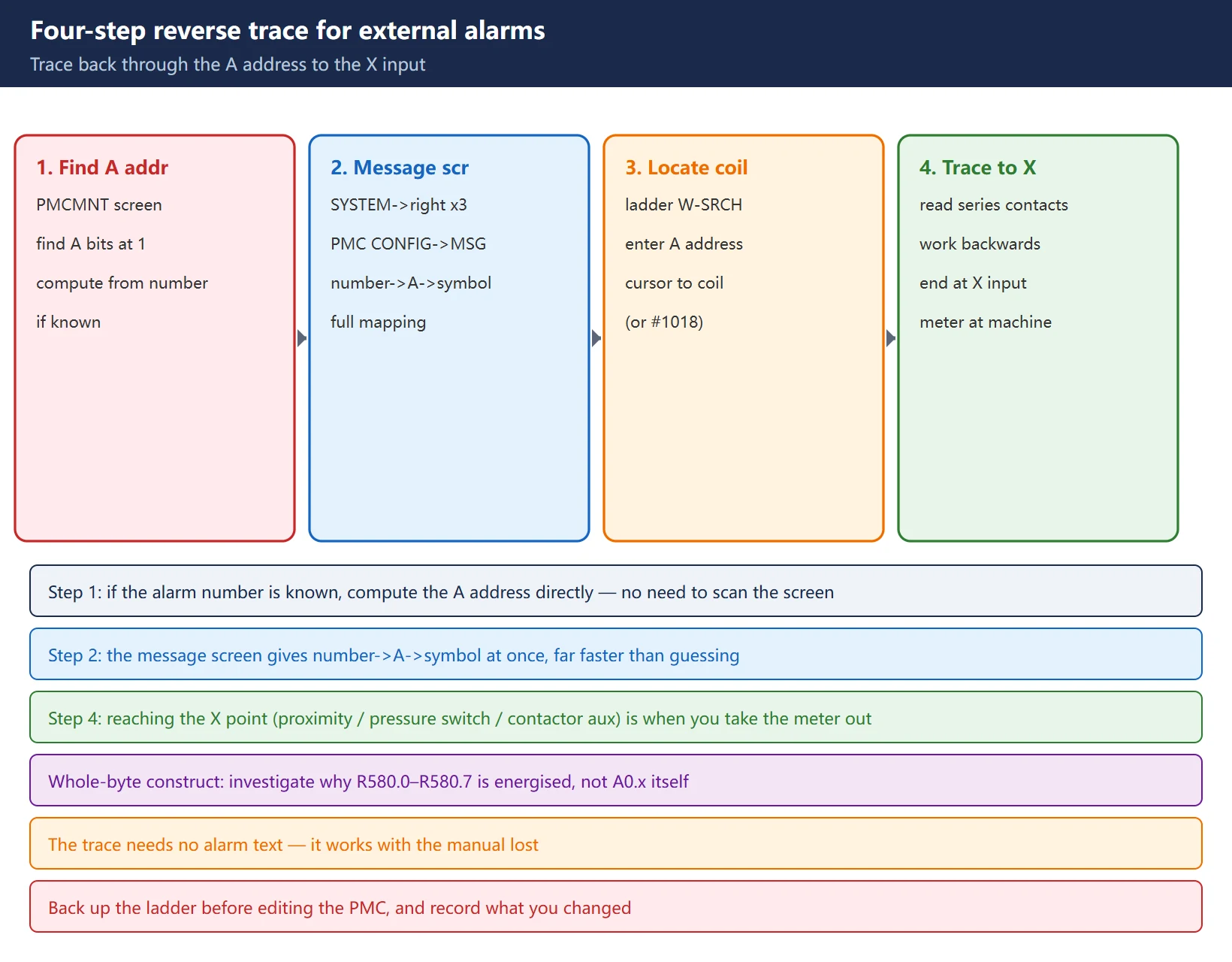Screen dimensions: 1232x962
Task: Click 'compute from number' text
Action: tap(122, 283)
